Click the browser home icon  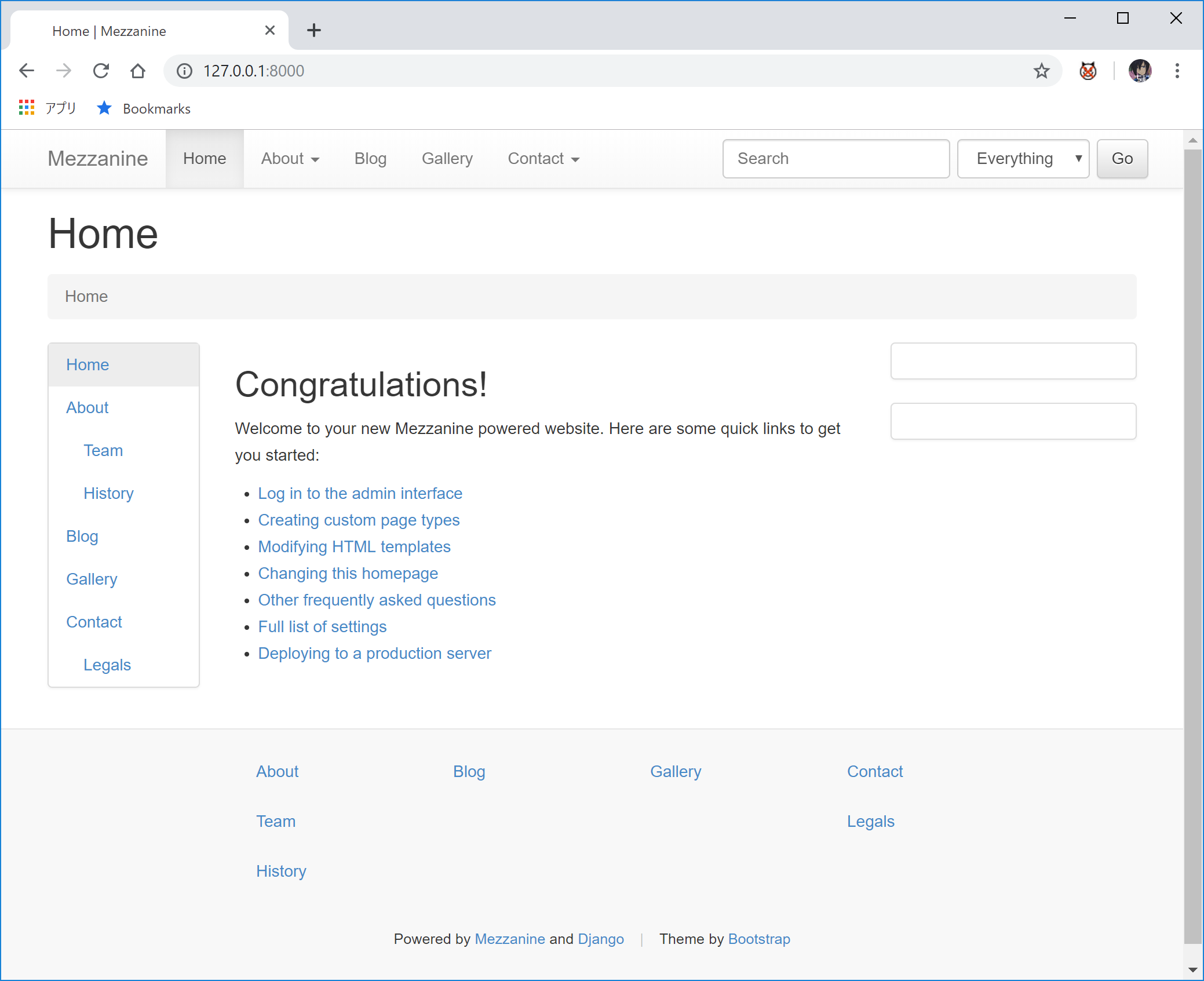138,71
